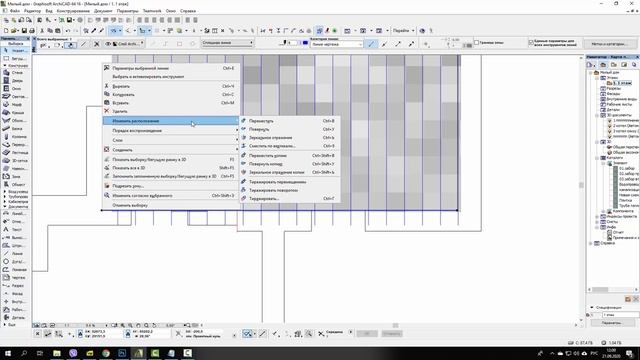Choose Move (Переместить) in submenu
The image size is (640, 360).
[289, 121]
